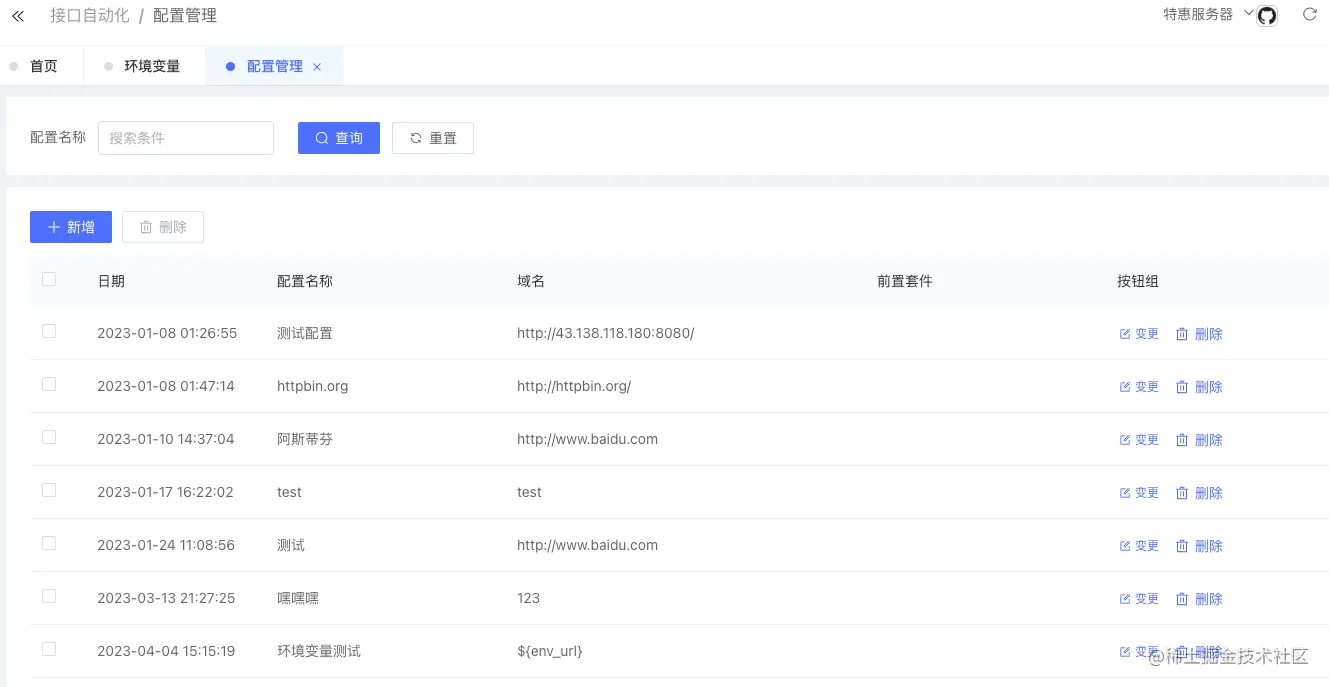Click the 日期 column header
Viewport: 1329px width, 687px height.
(x=111, y=281)
